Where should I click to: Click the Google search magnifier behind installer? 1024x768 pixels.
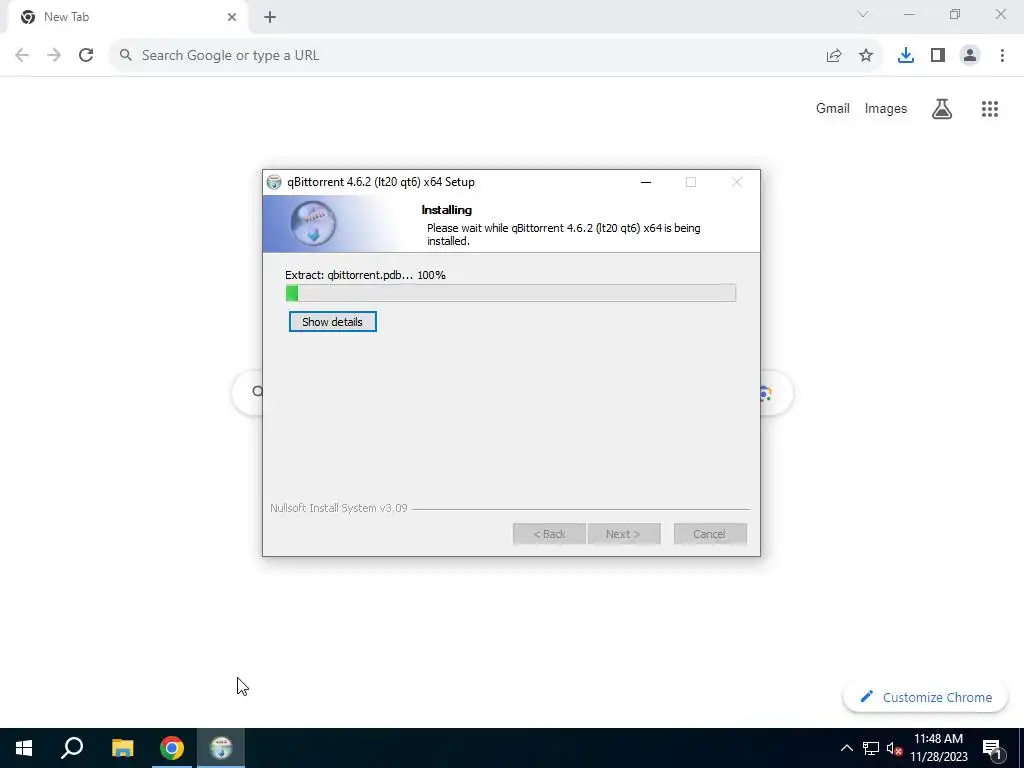coord(258,392)
